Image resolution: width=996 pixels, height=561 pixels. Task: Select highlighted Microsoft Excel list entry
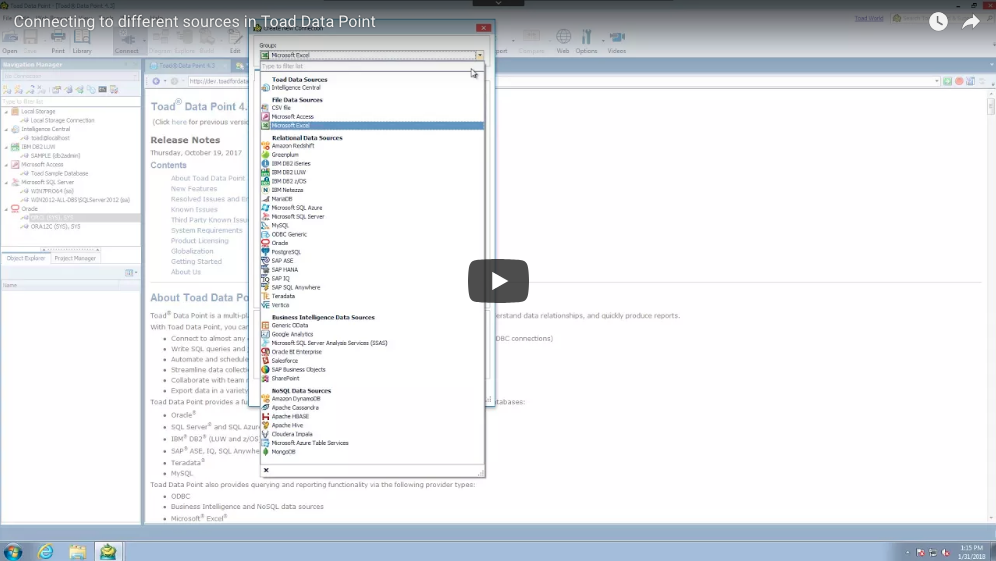pos(372,126)
